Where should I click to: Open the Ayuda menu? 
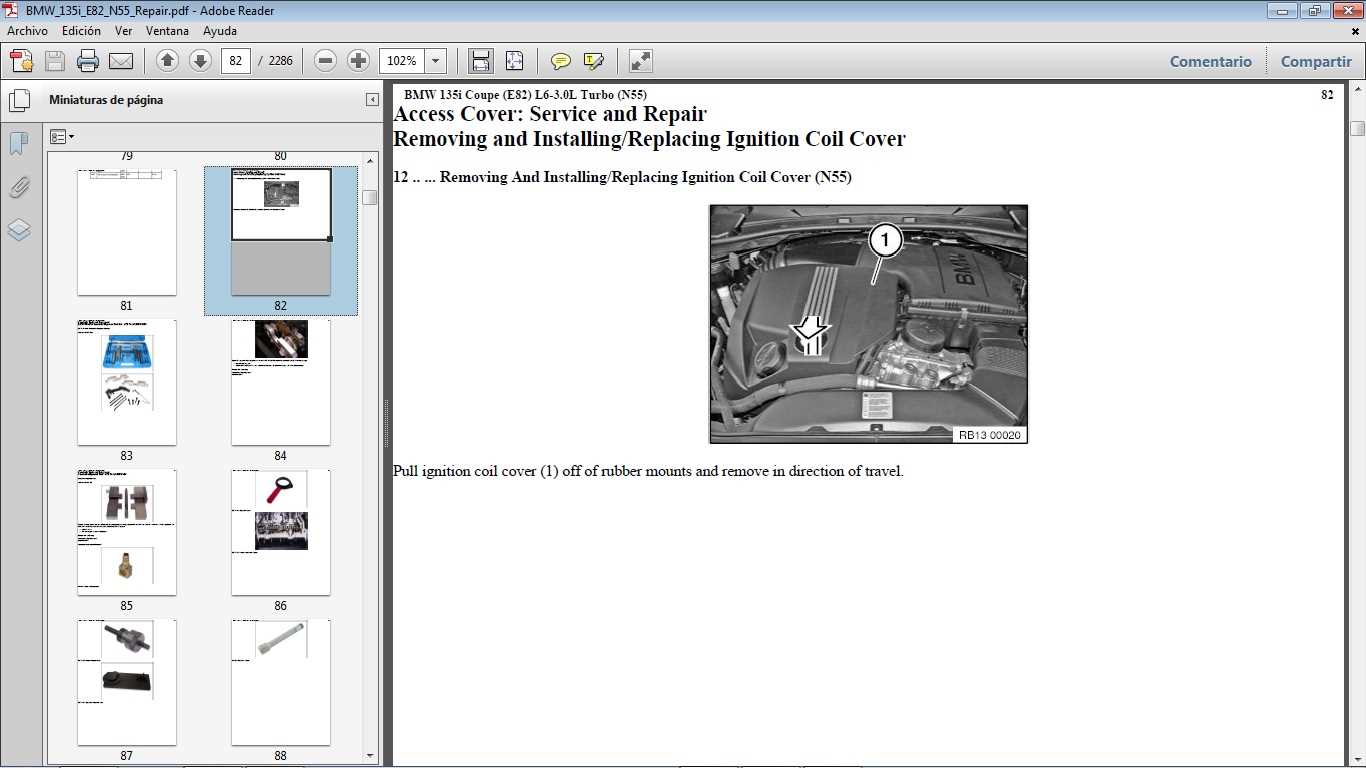click(220, 31)
